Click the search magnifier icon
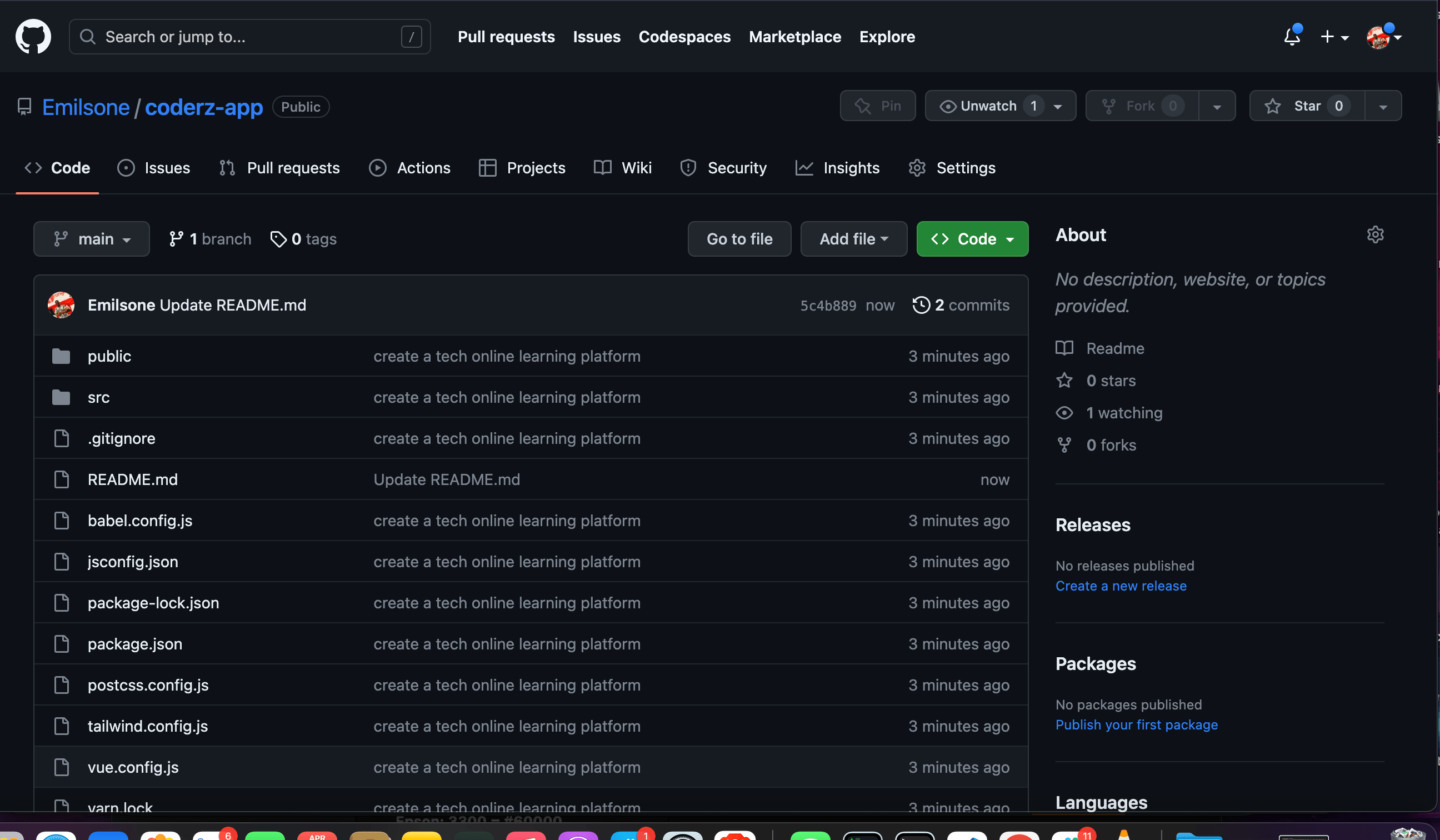Image resolution: width=1440 pixels, height=840 pixels. [87, 37]
